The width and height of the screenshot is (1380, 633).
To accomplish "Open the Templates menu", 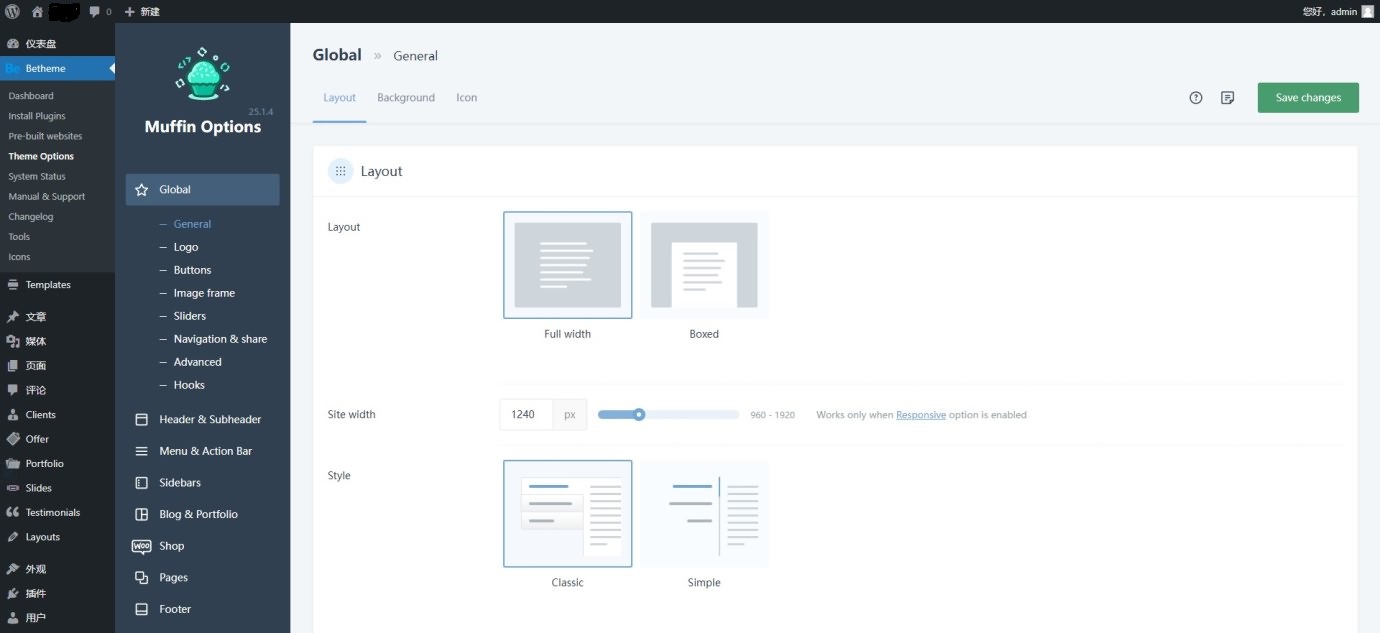I will point(57,285).
